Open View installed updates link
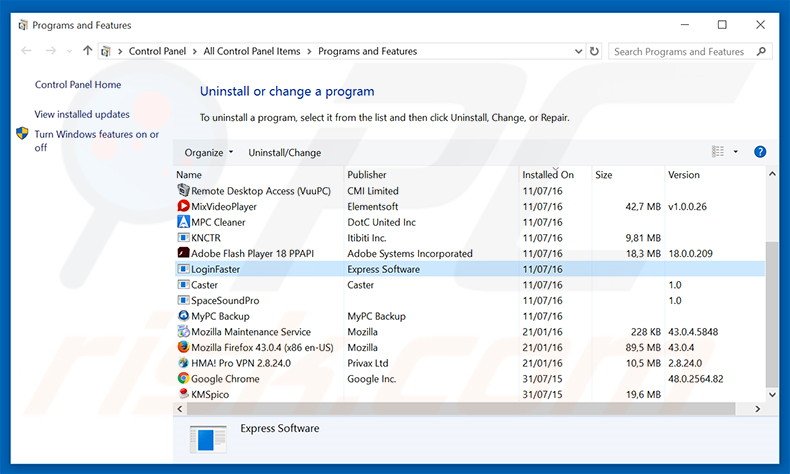790x474 pixels. pos(82,114)
